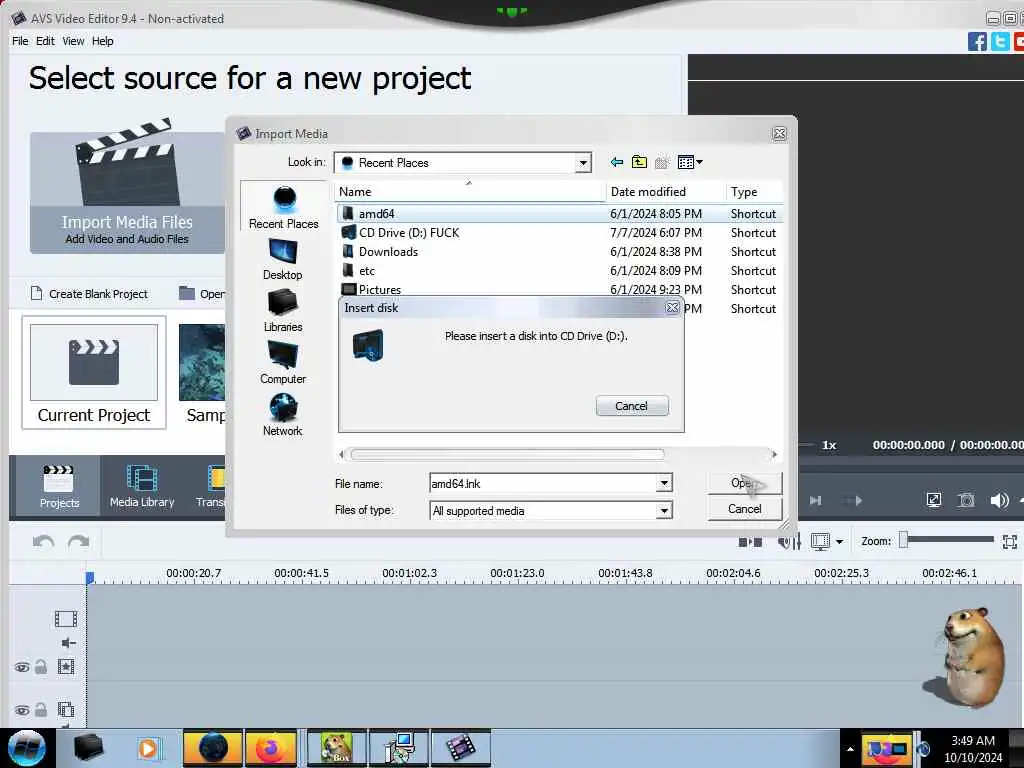Click the horizontal scrollbar in file list
Screen dimensions: 1024x768
click(507, 454)
